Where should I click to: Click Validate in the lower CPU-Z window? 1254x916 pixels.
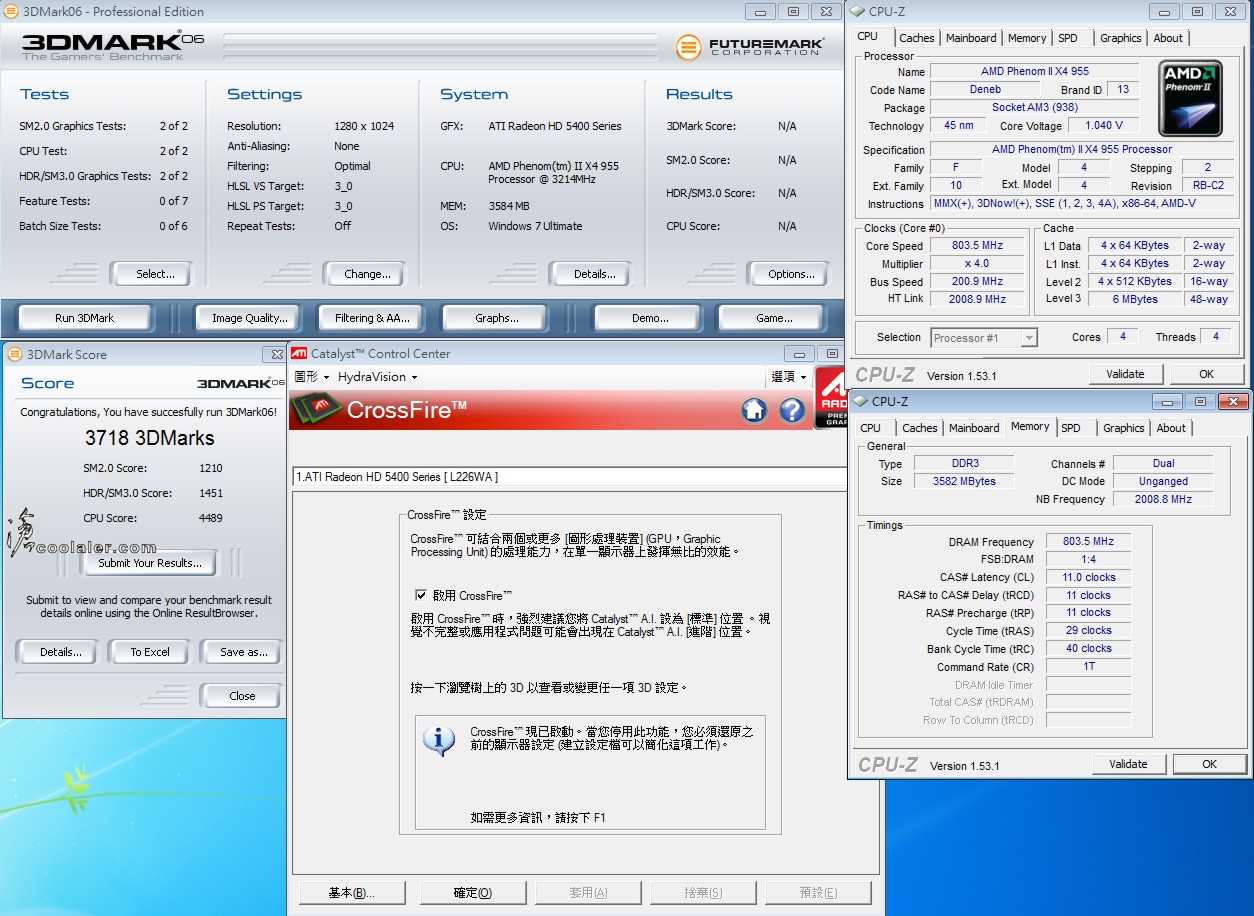tap(1128, 764)
